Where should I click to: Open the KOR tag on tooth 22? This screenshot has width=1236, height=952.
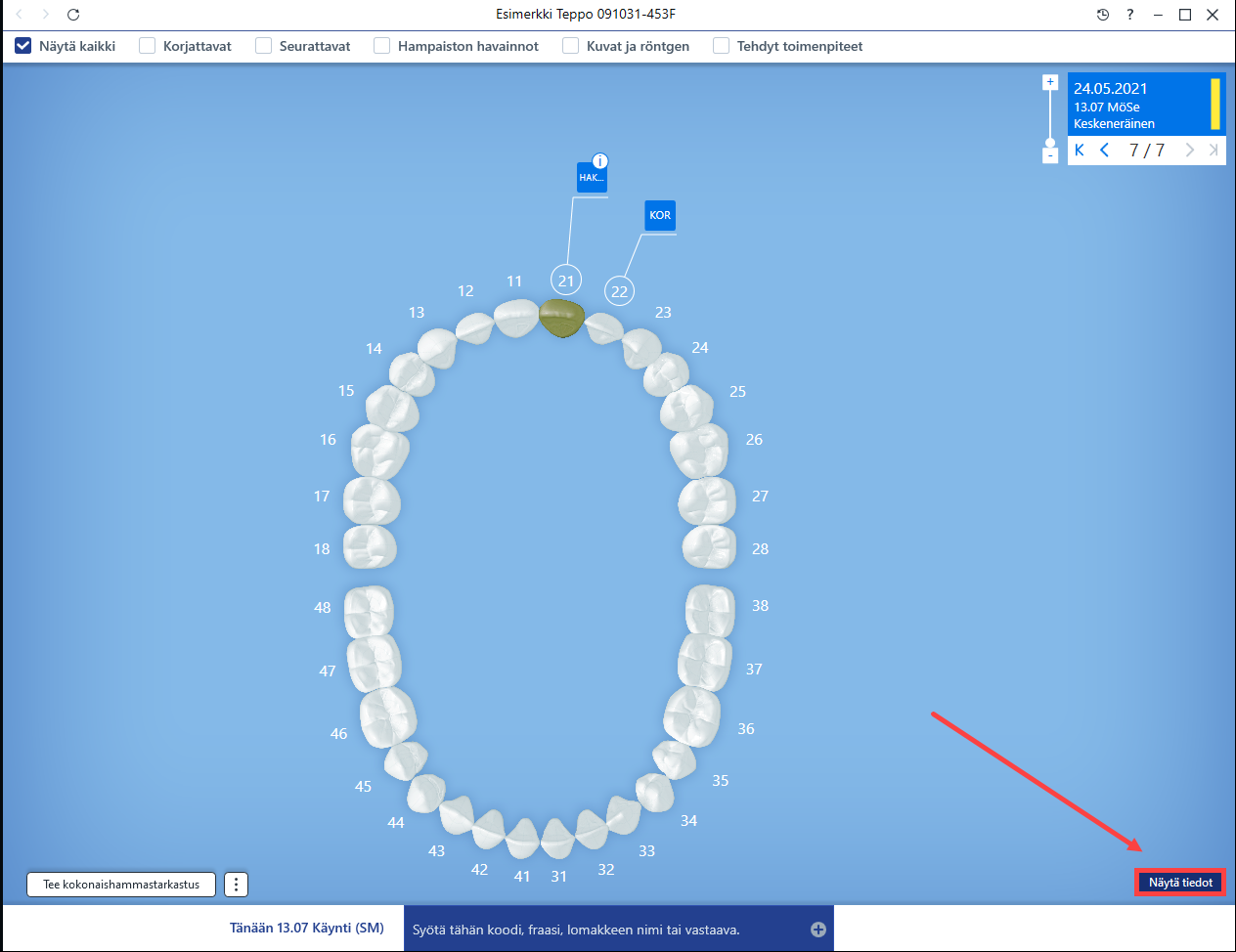(x=660, y=216)
